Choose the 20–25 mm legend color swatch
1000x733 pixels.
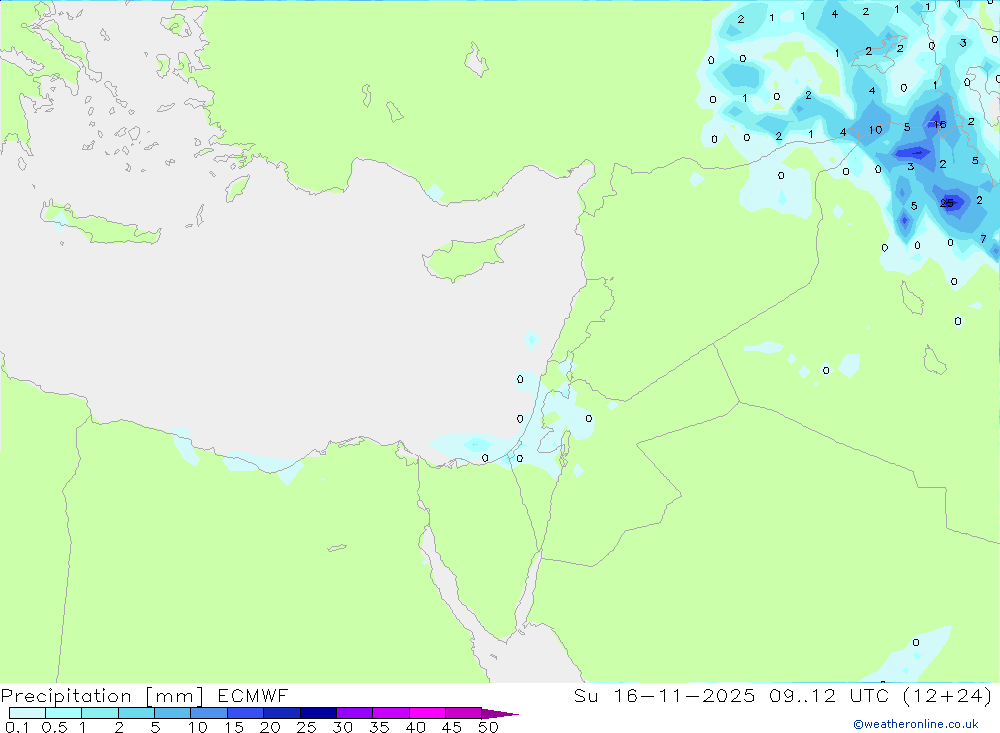[282, 713]
